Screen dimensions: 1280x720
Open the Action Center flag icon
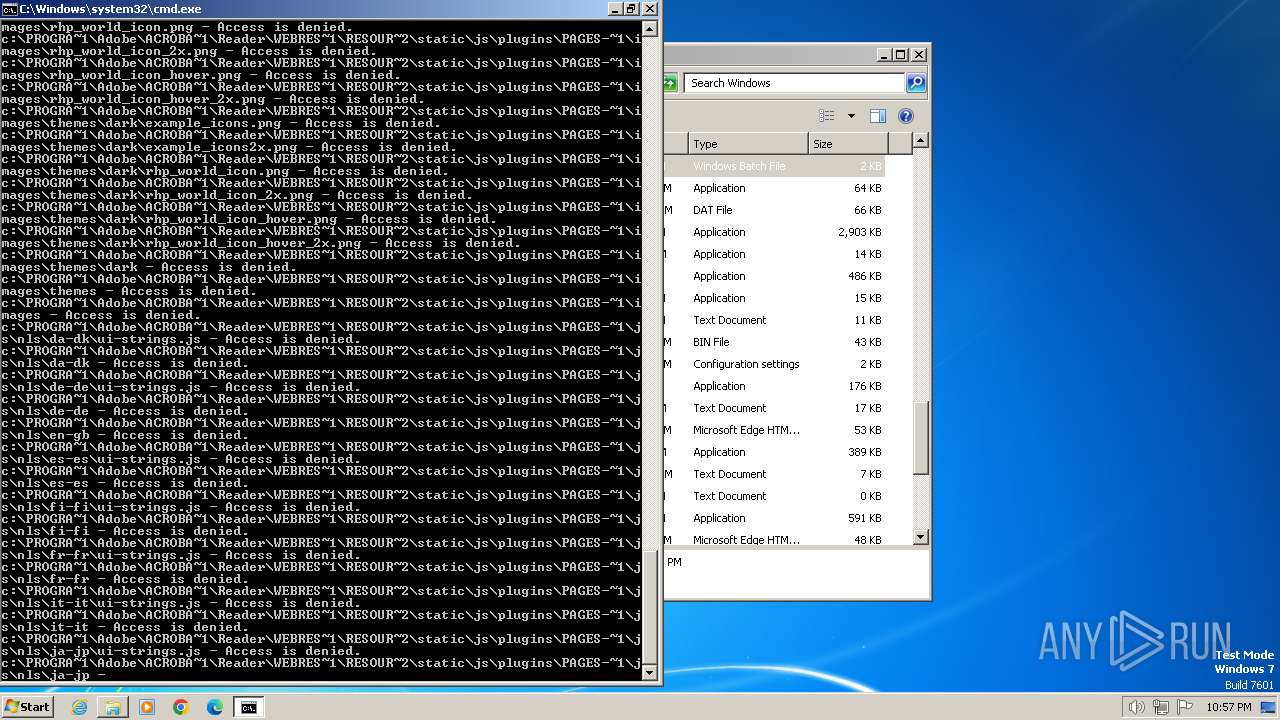tap(1184, 707)
